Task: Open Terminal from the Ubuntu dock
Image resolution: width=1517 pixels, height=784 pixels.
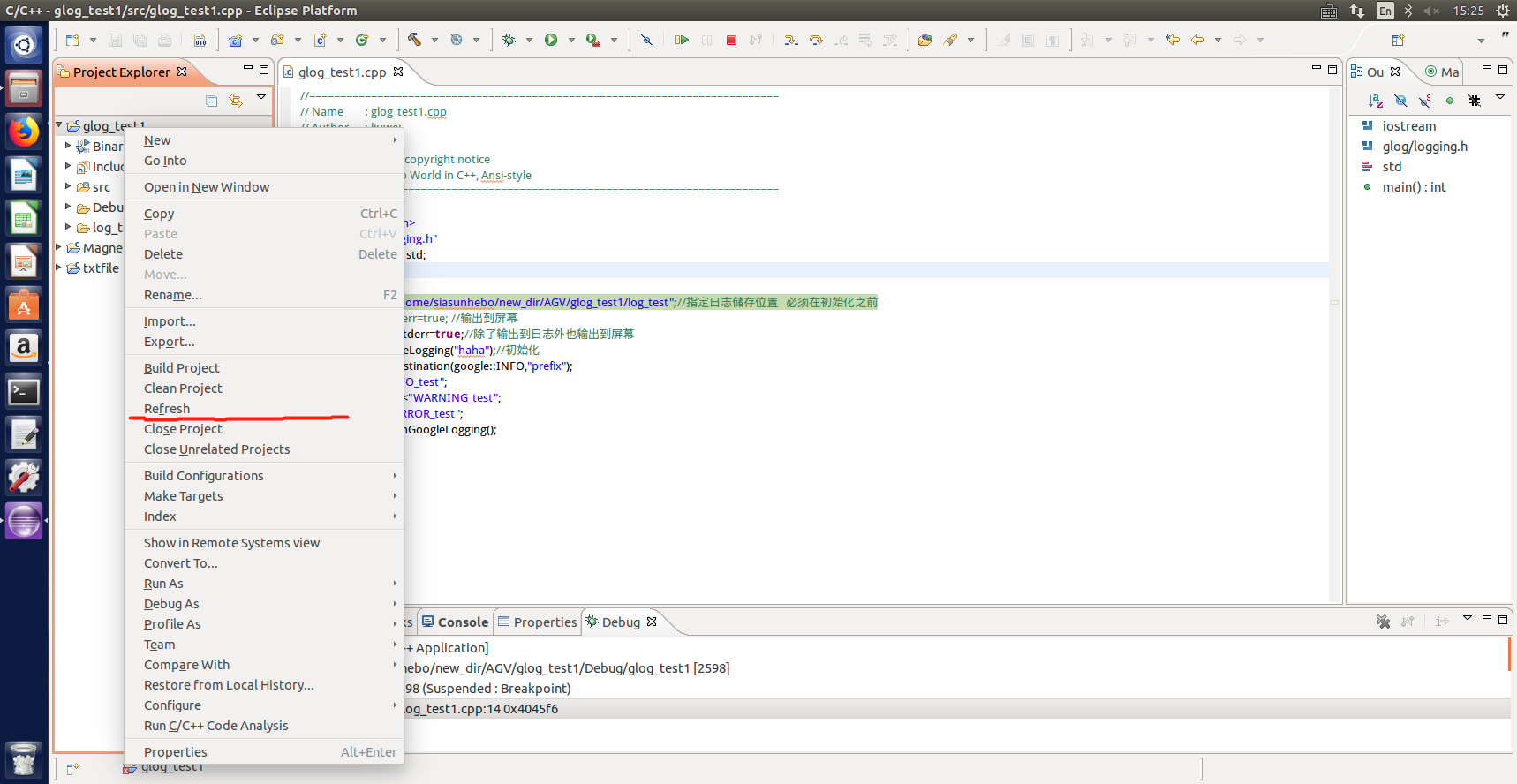Action: (x=24, y=391)
